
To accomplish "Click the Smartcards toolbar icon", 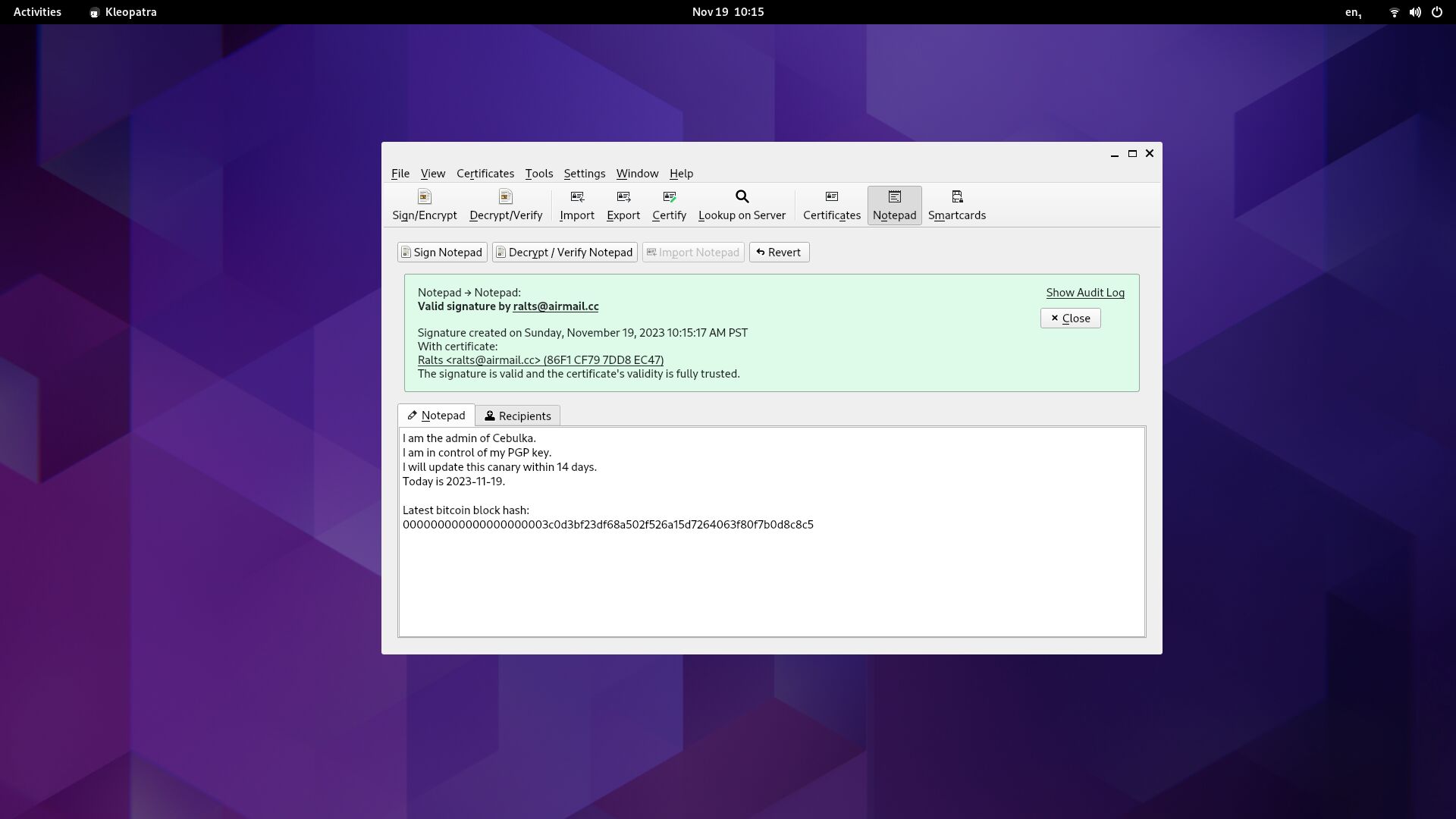I will click(x=957, y=205).
